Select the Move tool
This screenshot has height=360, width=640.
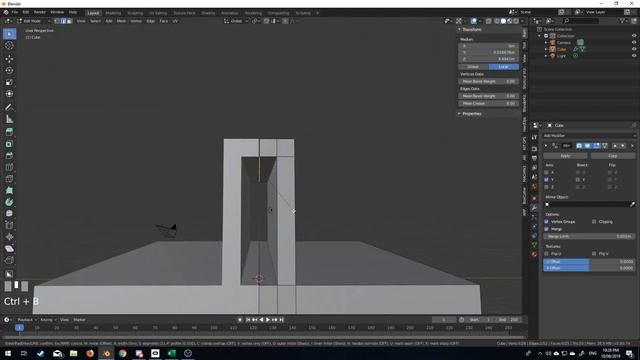9,58
